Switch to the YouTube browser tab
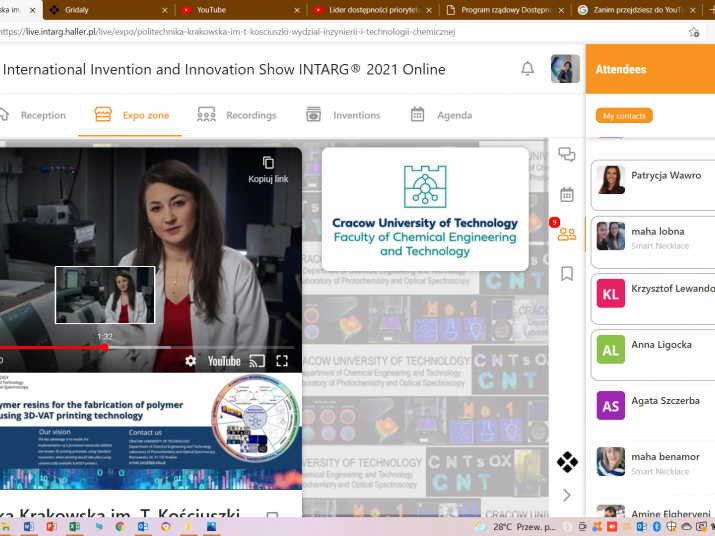 239,10
